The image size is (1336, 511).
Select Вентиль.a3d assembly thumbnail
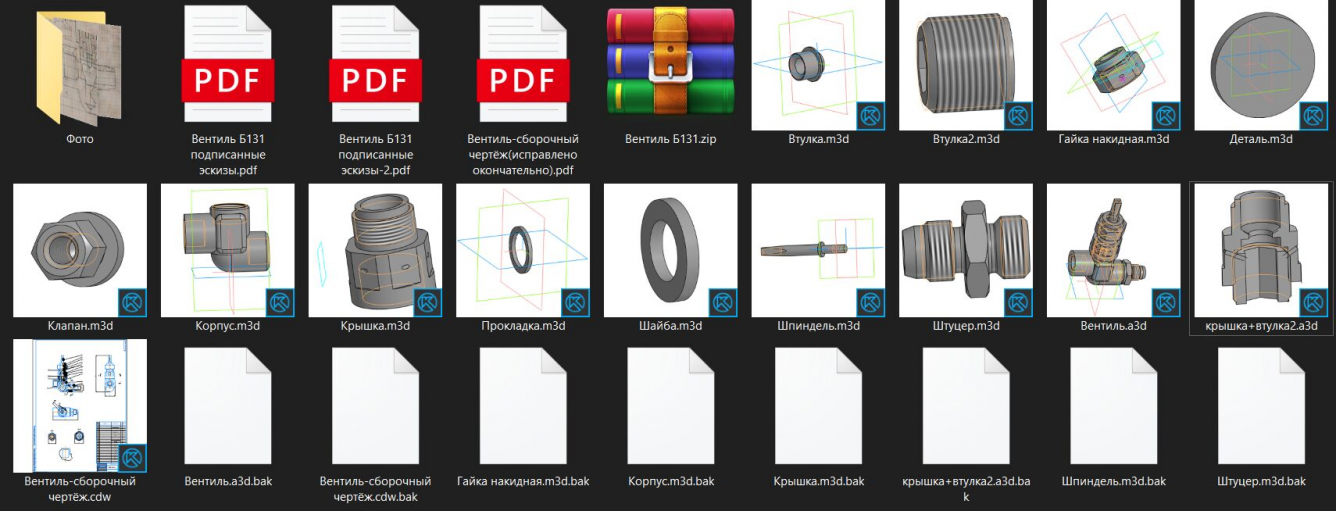[x=1113, y=250]
